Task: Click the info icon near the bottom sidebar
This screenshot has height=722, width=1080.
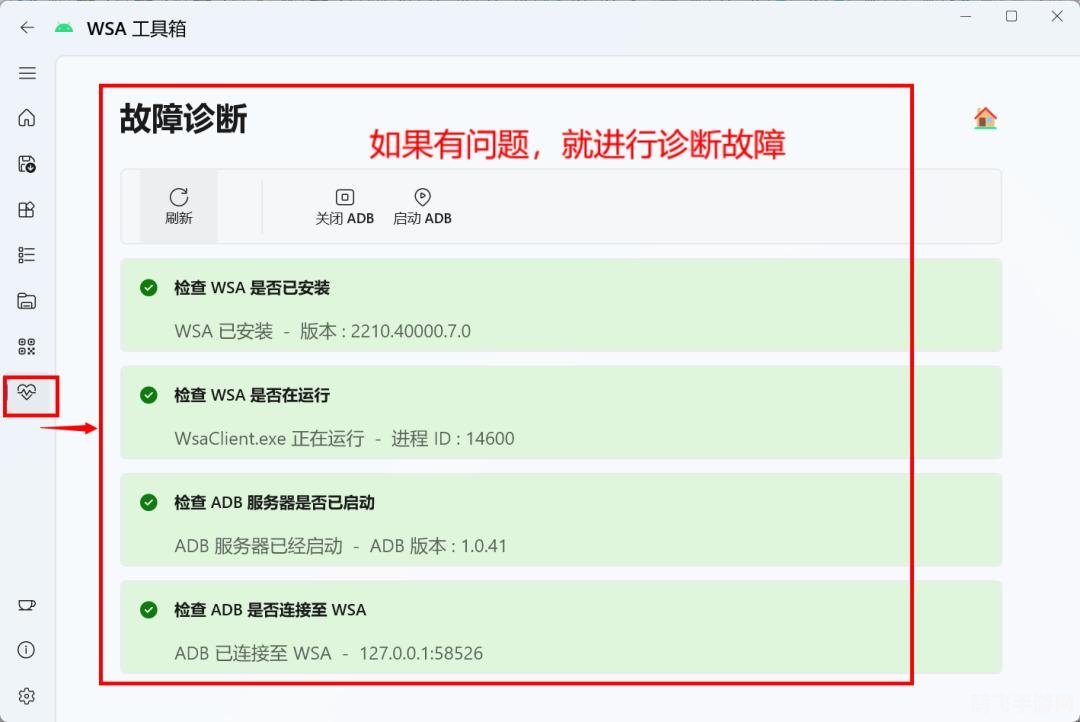Action: pos(27,650)
